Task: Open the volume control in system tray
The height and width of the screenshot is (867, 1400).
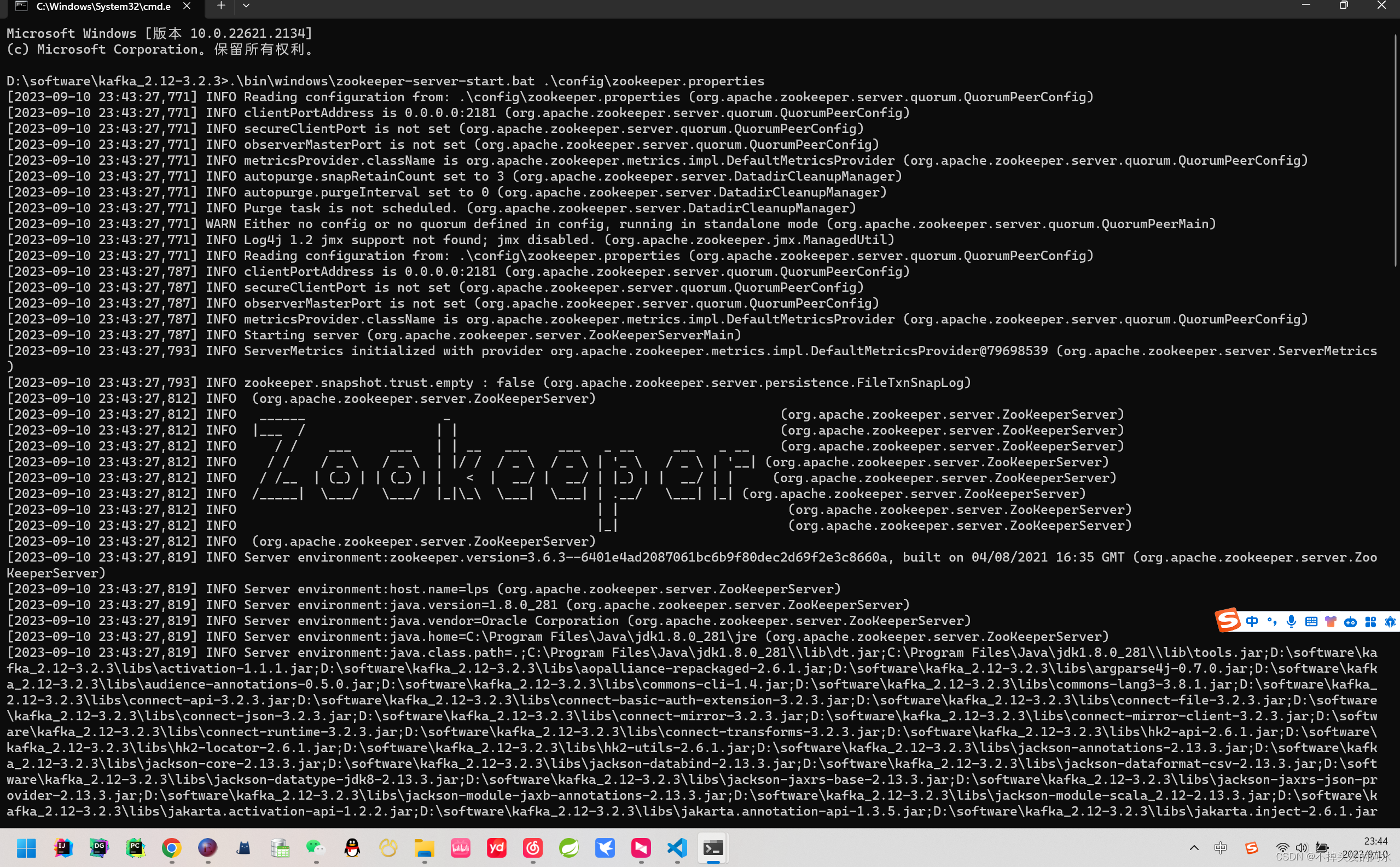Action: click(x=1302, y=847)
